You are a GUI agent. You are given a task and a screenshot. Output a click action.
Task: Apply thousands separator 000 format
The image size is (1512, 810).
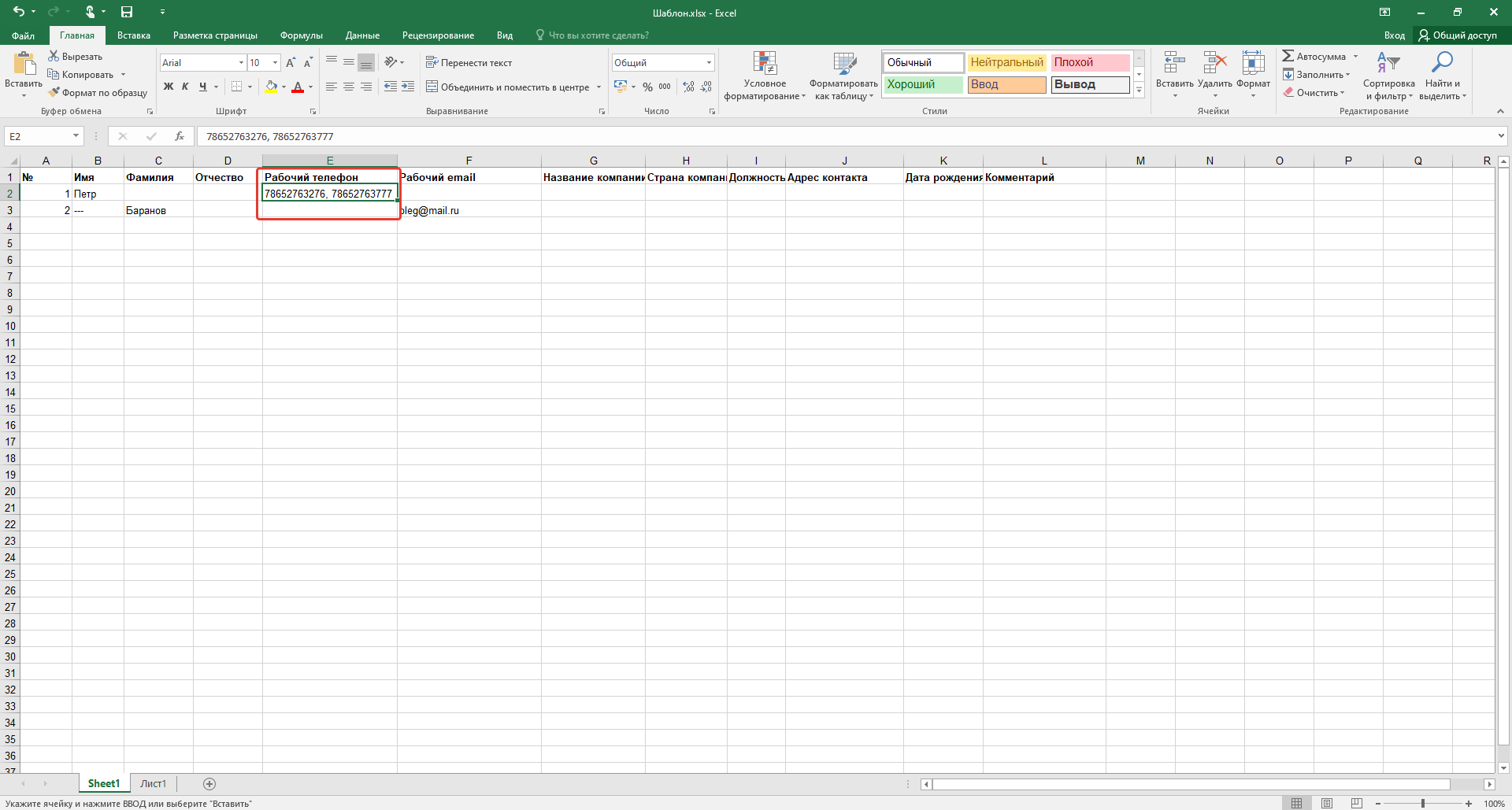(665, 87)
